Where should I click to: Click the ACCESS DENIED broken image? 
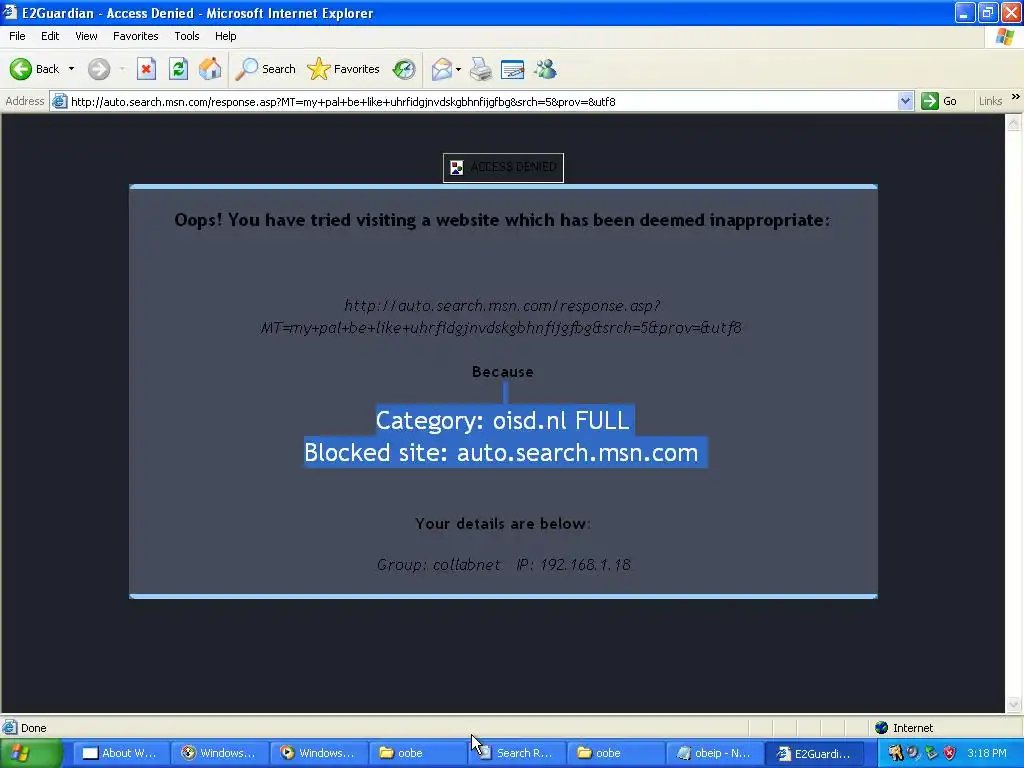click(504, 167)
